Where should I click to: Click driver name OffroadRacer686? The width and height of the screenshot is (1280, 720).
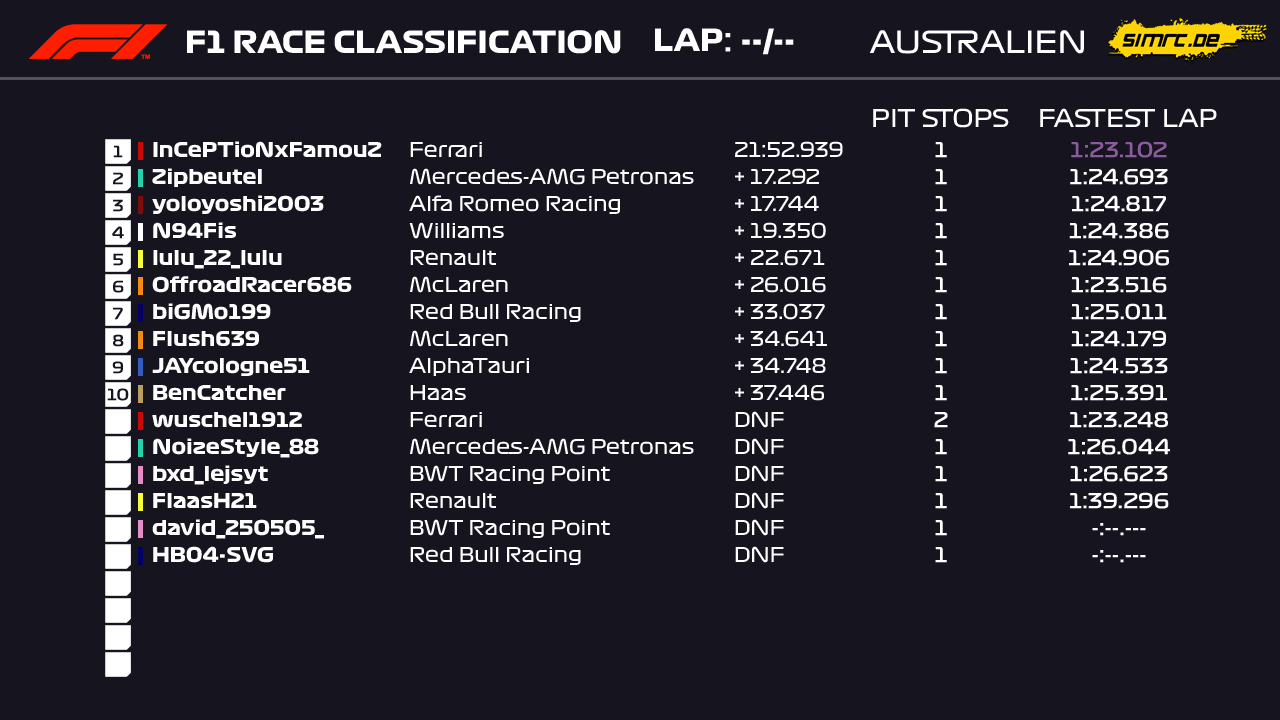pos(251,286)
